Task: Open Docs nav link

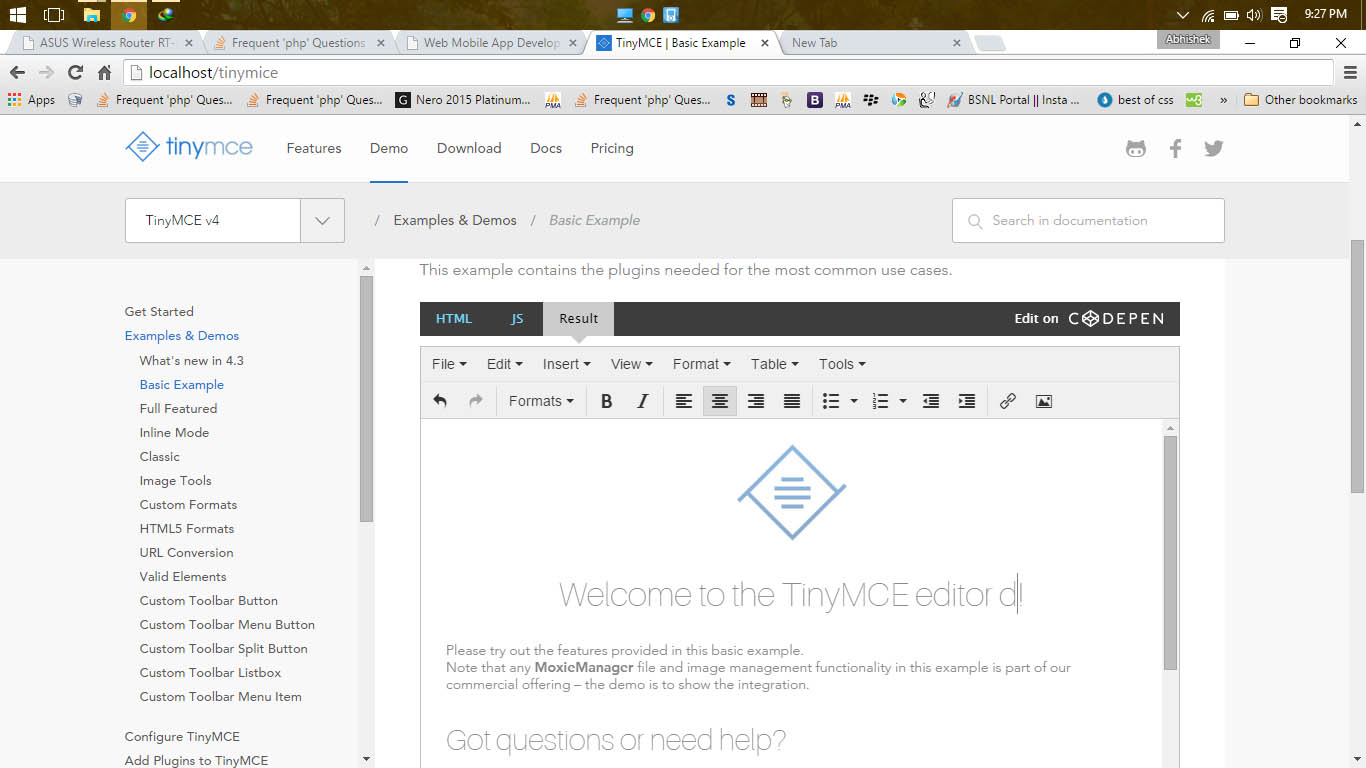Action: coord(546,148)
